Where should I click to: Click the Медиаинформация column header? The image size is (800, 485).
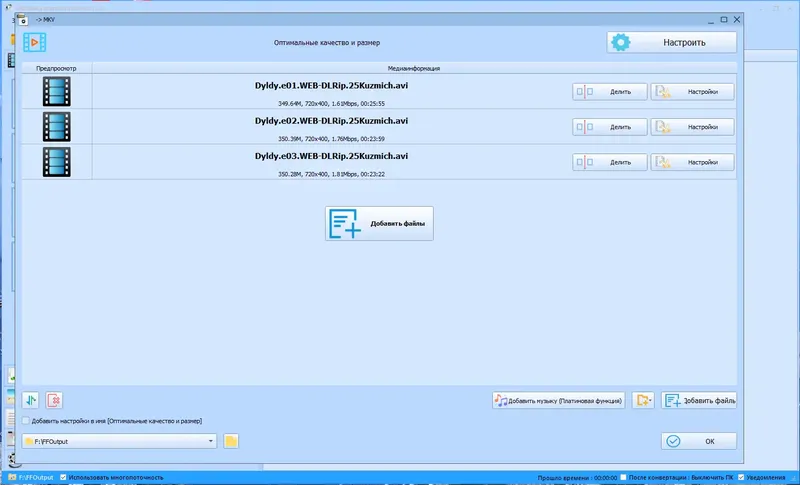pyautogui.click(x=414, y=68)
